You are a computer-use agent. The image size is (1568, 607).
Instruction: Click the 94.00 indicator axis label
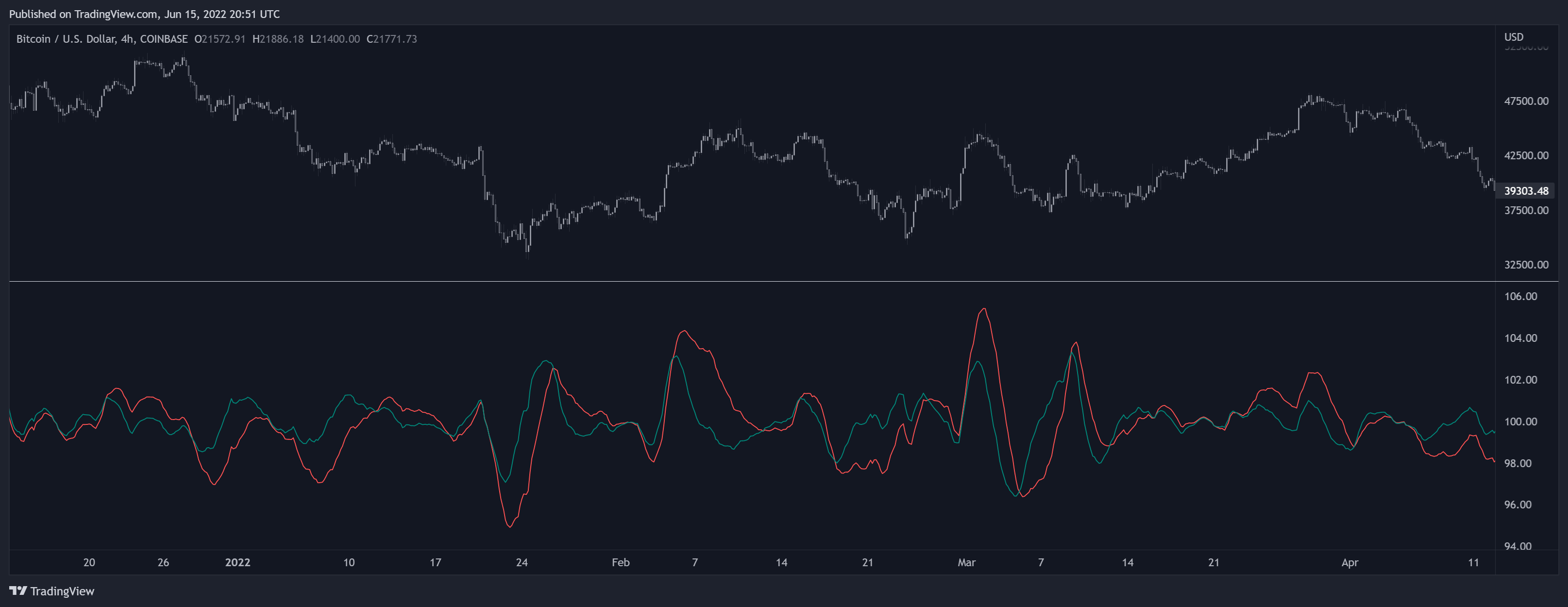click(x=1518, y=546)
